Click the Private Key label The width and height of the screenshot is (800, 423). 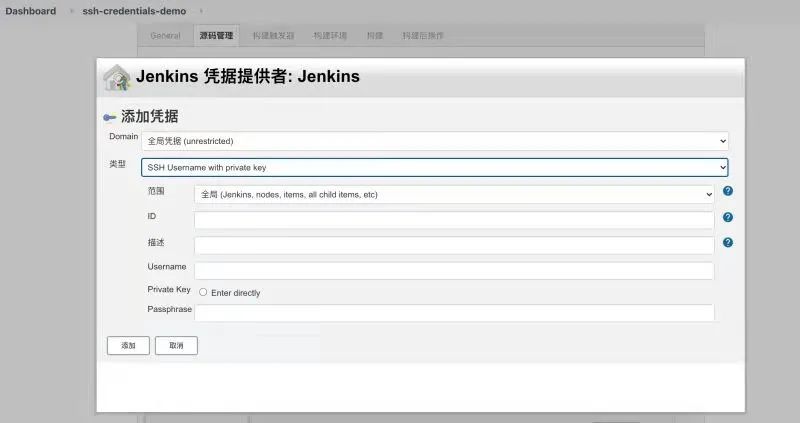click(x=169, y=289)
